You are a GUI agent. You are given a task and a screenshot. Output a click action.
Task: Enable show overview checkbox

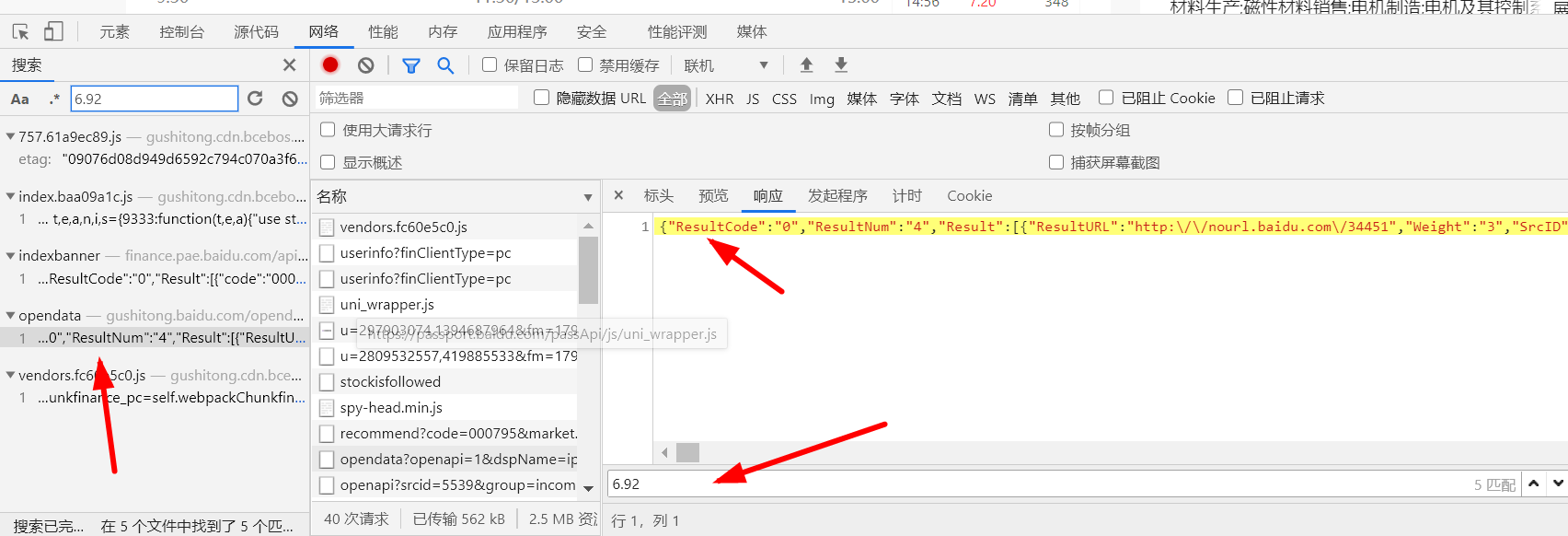click(x=328, y=161)
